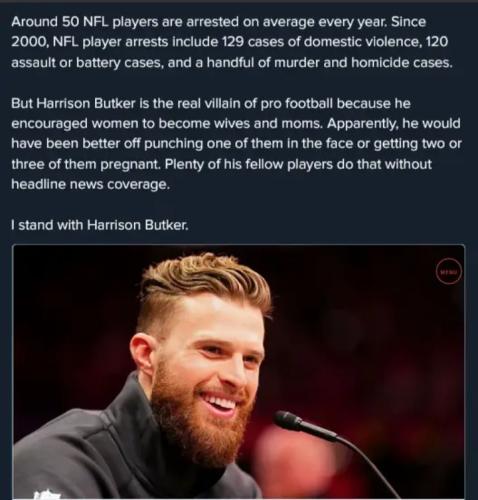Click the NFL shield logo on the jacket

point(47,494)
